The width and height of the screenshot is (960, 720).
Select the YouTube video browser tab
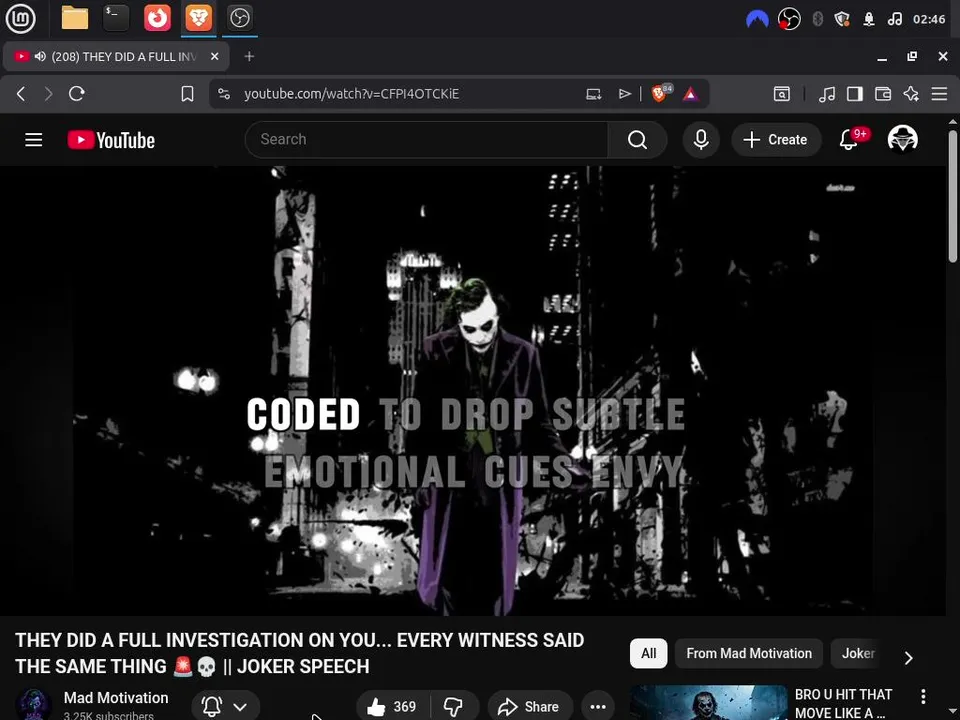116,56
